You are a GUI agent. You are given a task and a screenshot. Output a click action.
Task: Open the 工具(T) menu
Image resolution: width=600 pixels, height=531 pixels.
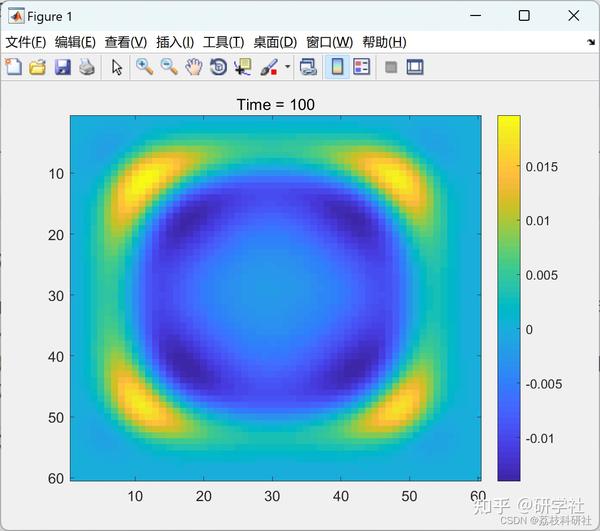point(223,42)
